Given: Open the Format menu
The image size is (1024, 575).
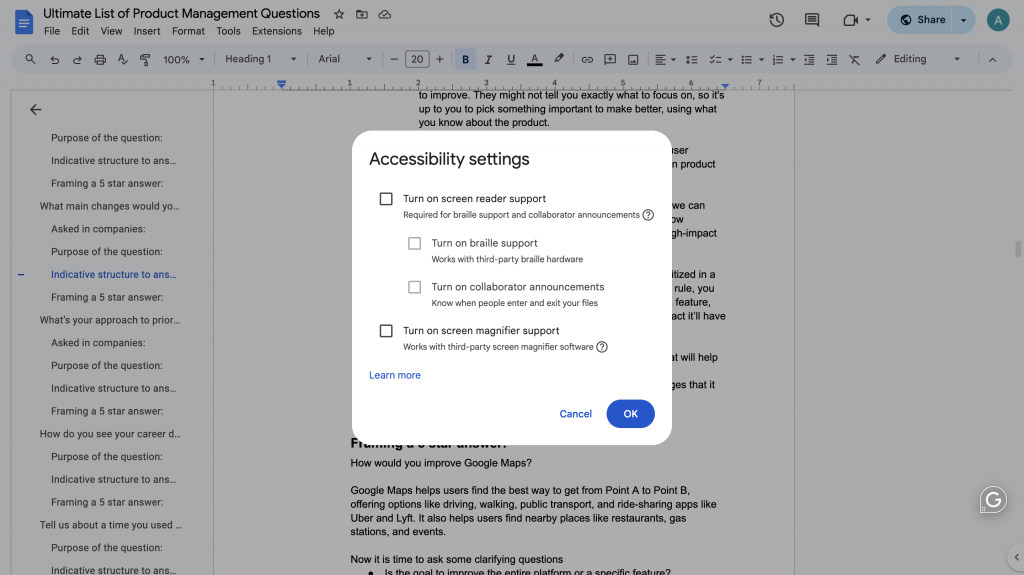Looking at the screenshot, I should click(x=188, y=31).
